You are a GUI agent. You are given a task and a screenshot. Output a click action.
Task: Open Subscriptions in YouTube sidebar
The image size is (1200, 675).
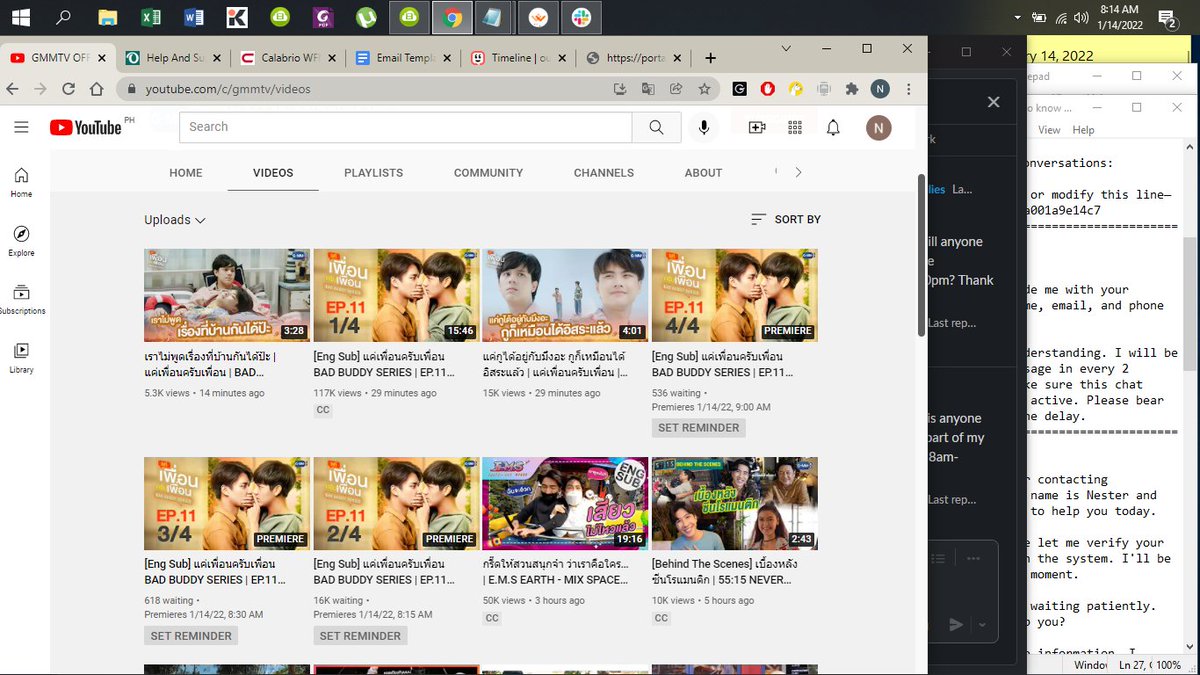coord(22,299)
